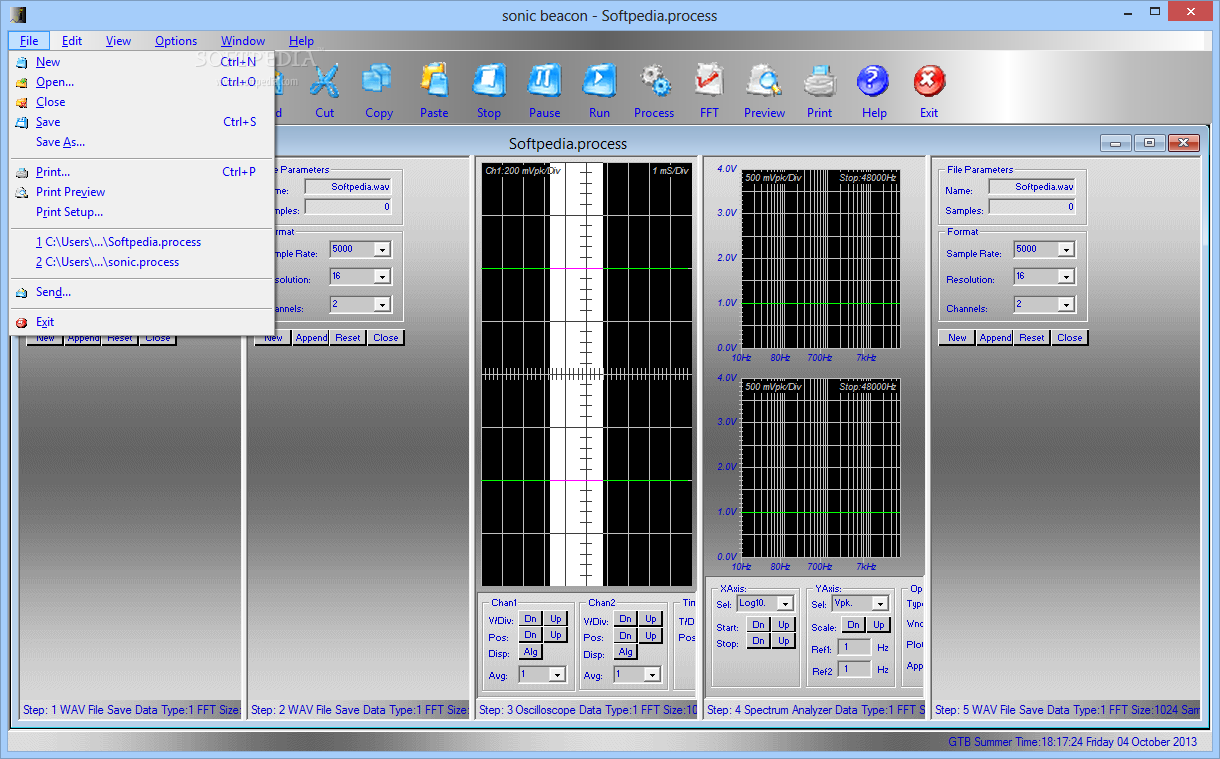Increase YAxis Scale with Up button

pyautogui.click(x=878, y=625)
